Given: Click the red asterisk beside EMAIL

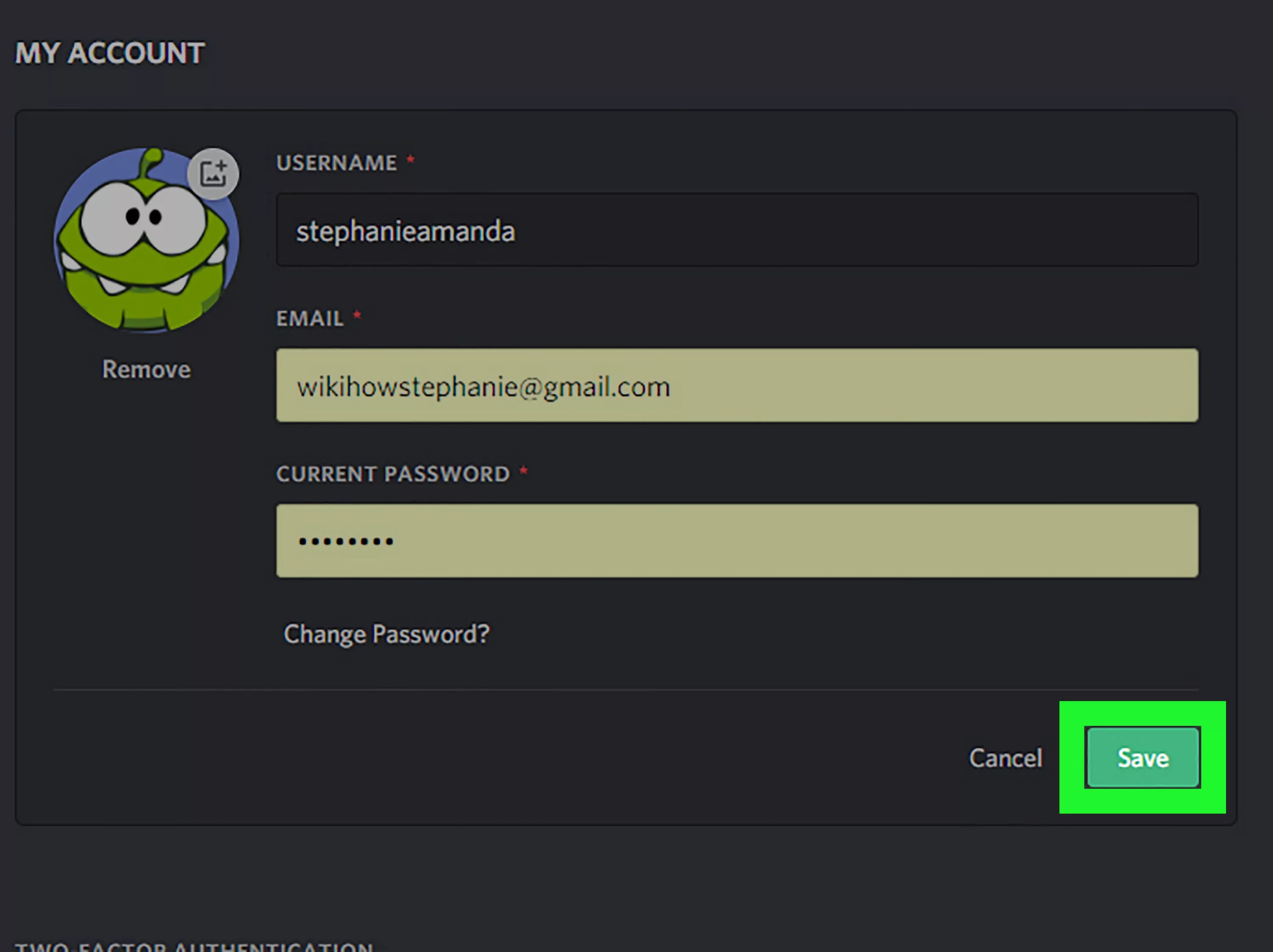Looking at the screenshot, I should (x=357, y=315).
